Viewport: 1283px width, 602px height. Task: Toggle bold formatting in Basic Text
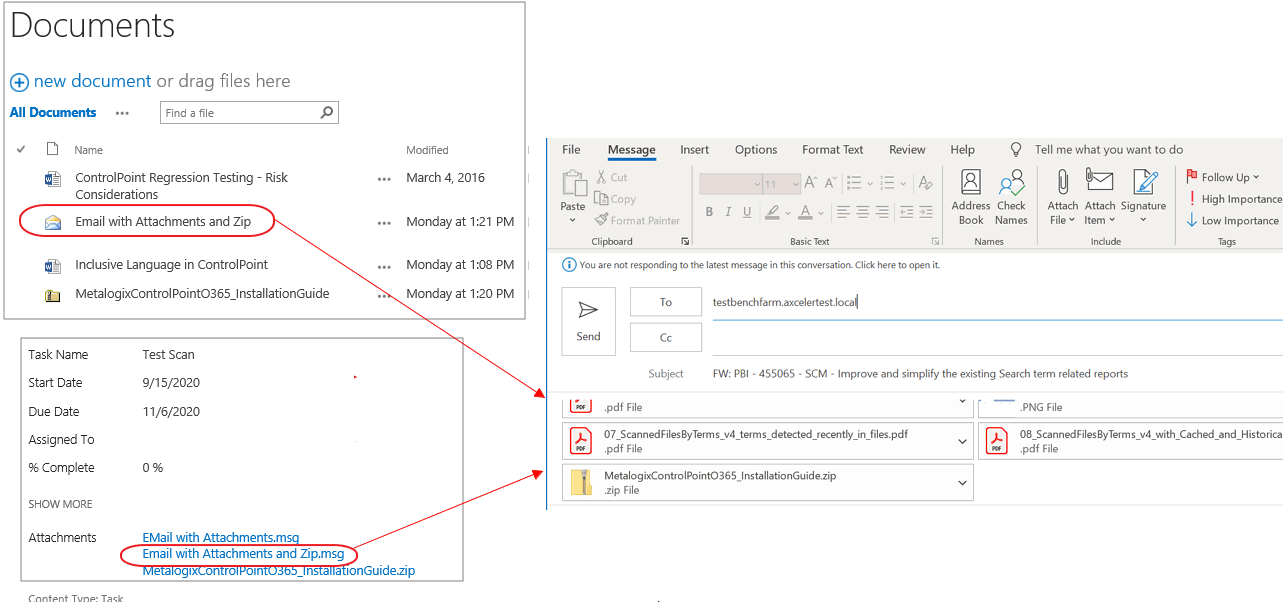click(709, 213)
